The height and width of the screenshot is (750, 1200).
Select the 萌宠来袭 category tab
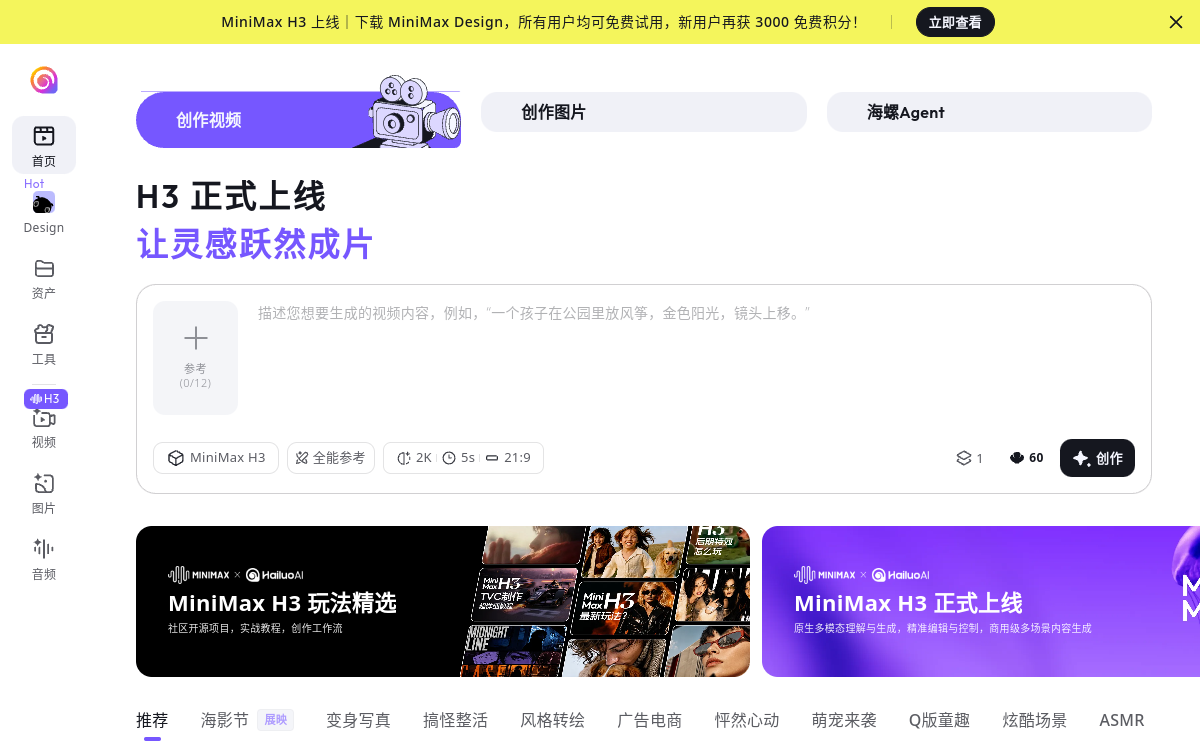[x=844, y=720]
